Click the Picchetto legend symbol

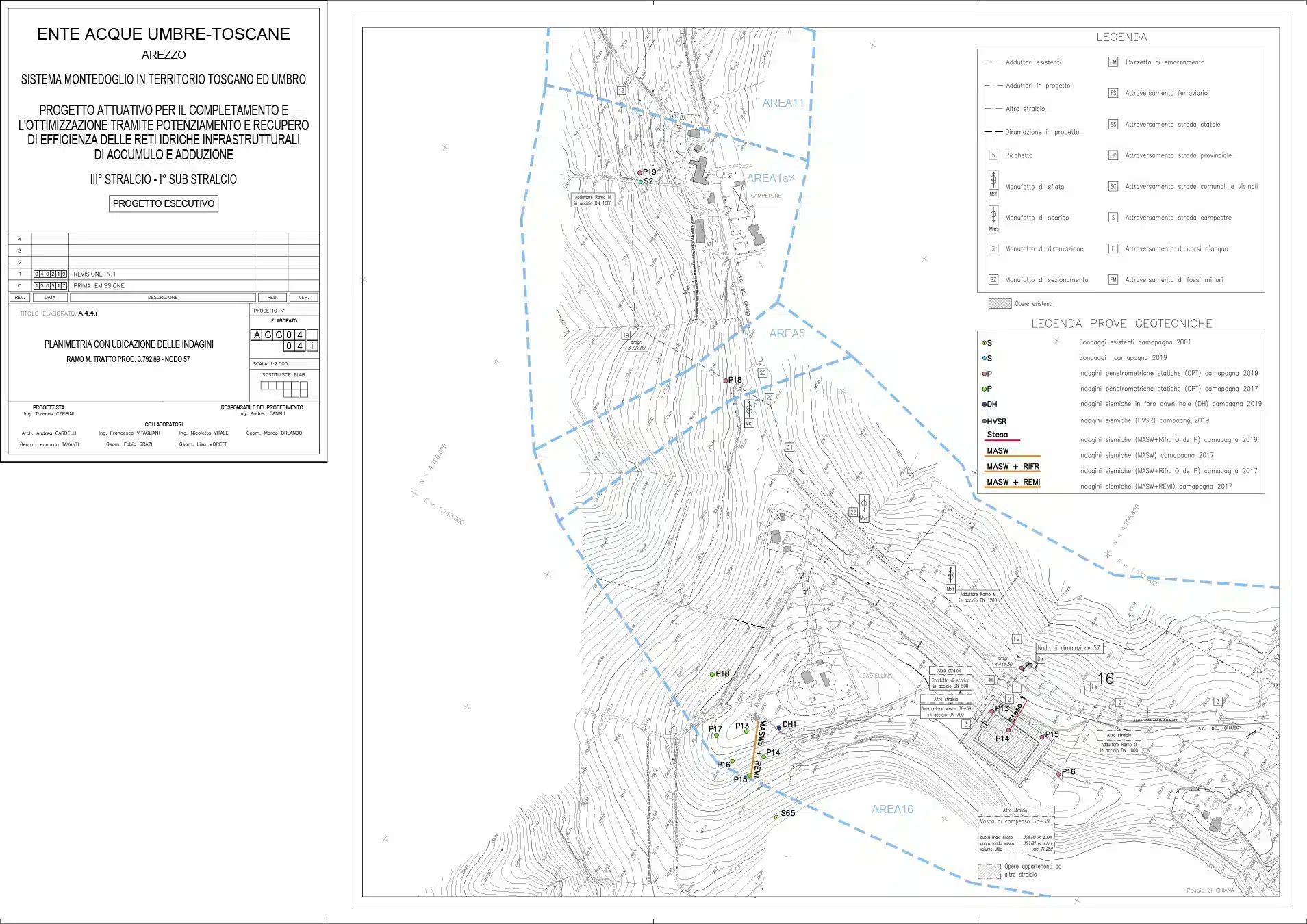point(993,155)
